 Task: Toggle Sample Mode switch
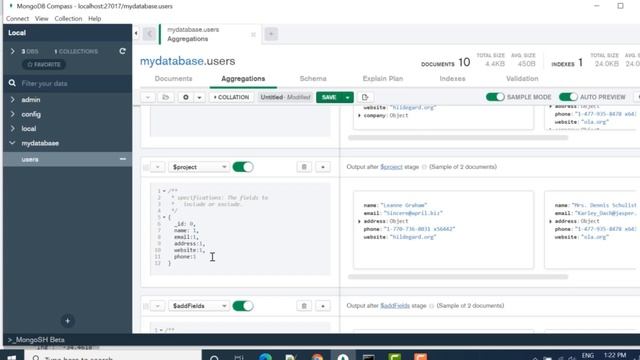tap(495, 97)
